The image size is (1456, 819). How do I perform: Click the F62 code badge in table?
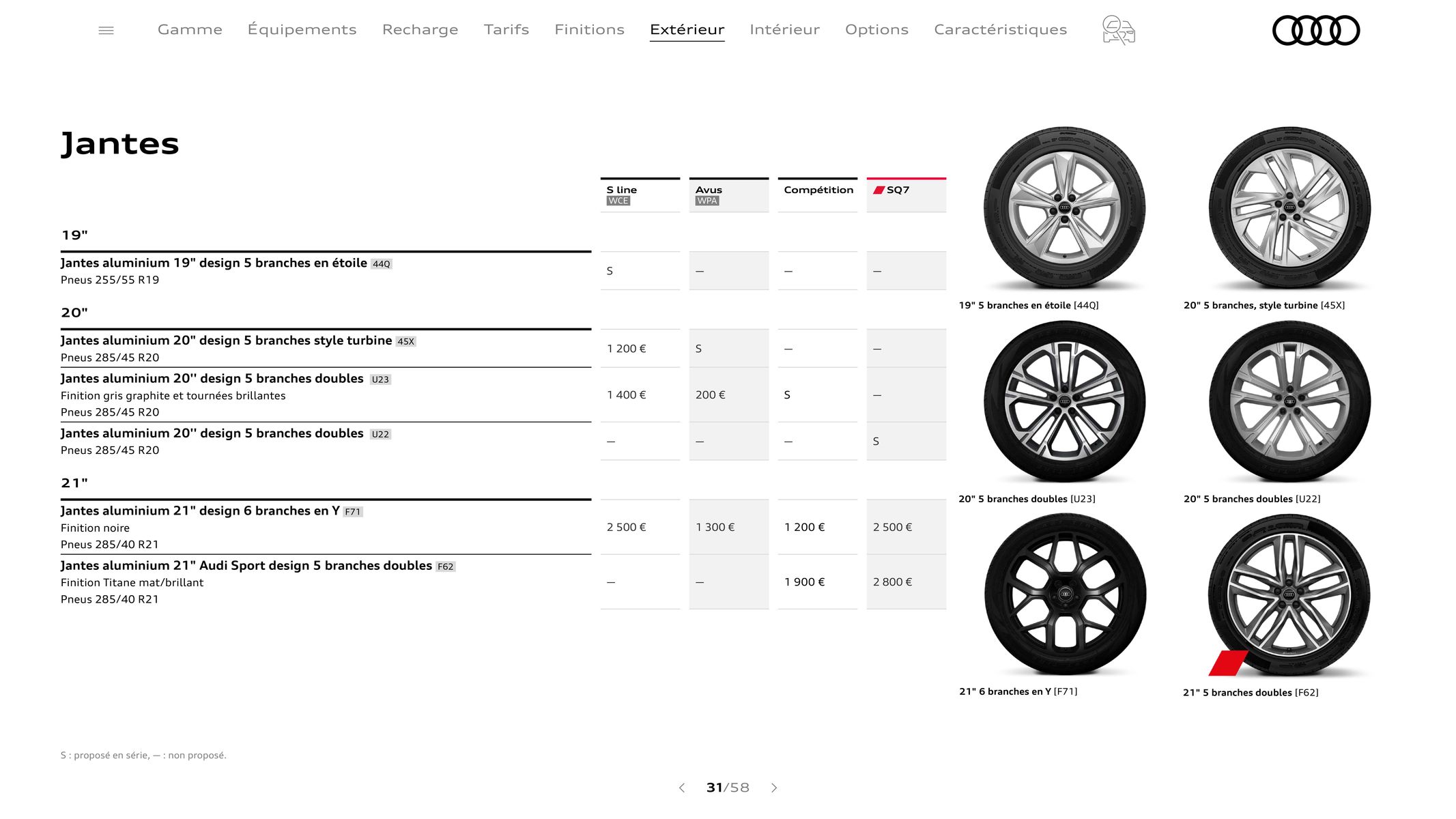445,566
